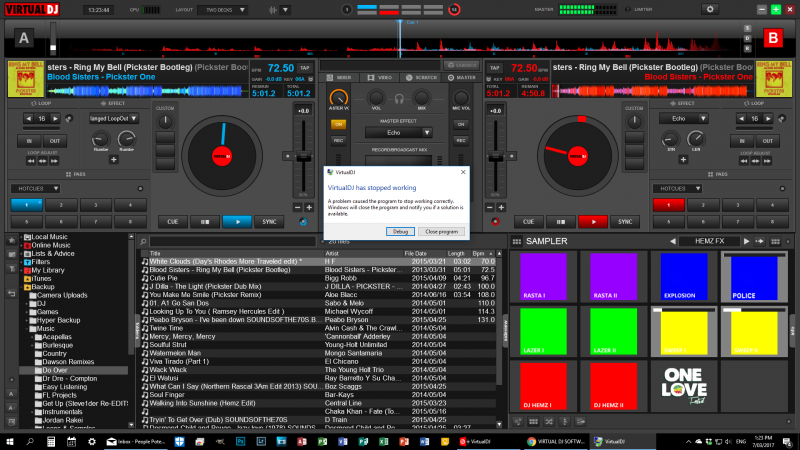Trigger the DJ HEMZ I sample pad
This screenshot has width=800, height=450.
point(543,386)
